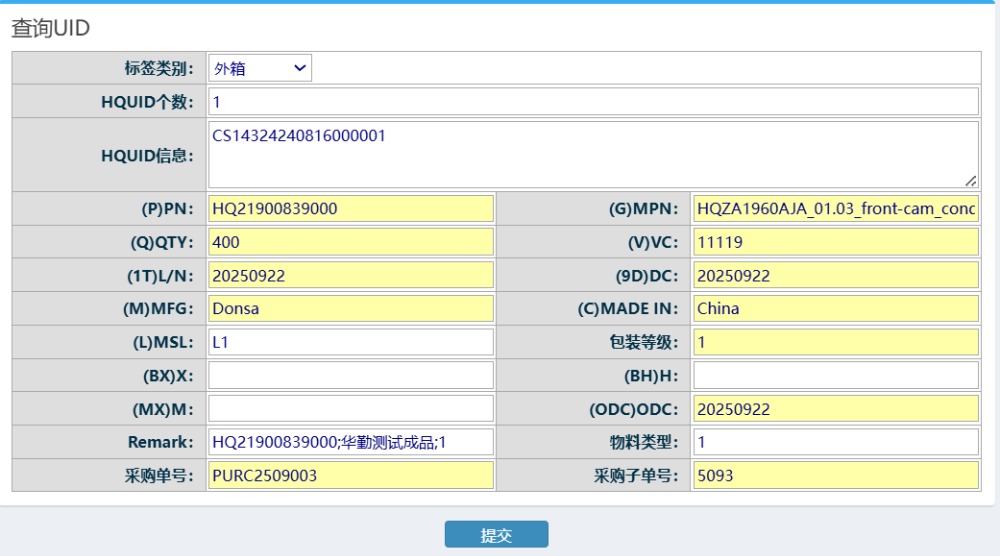This screenshot has height=556, width=1000.
Task: Click the (V)VC field showing 11119
Action: [x=835, y=242]
